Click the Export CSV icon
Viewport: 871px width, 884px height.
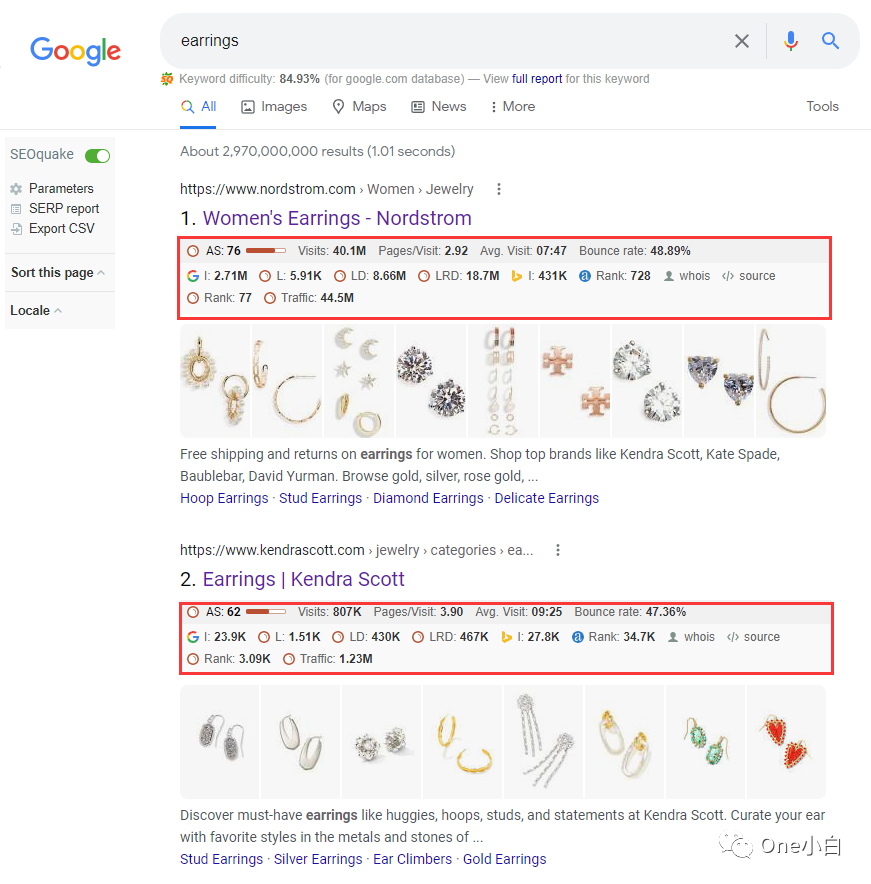pyautogui.click(x=16, y=228)
